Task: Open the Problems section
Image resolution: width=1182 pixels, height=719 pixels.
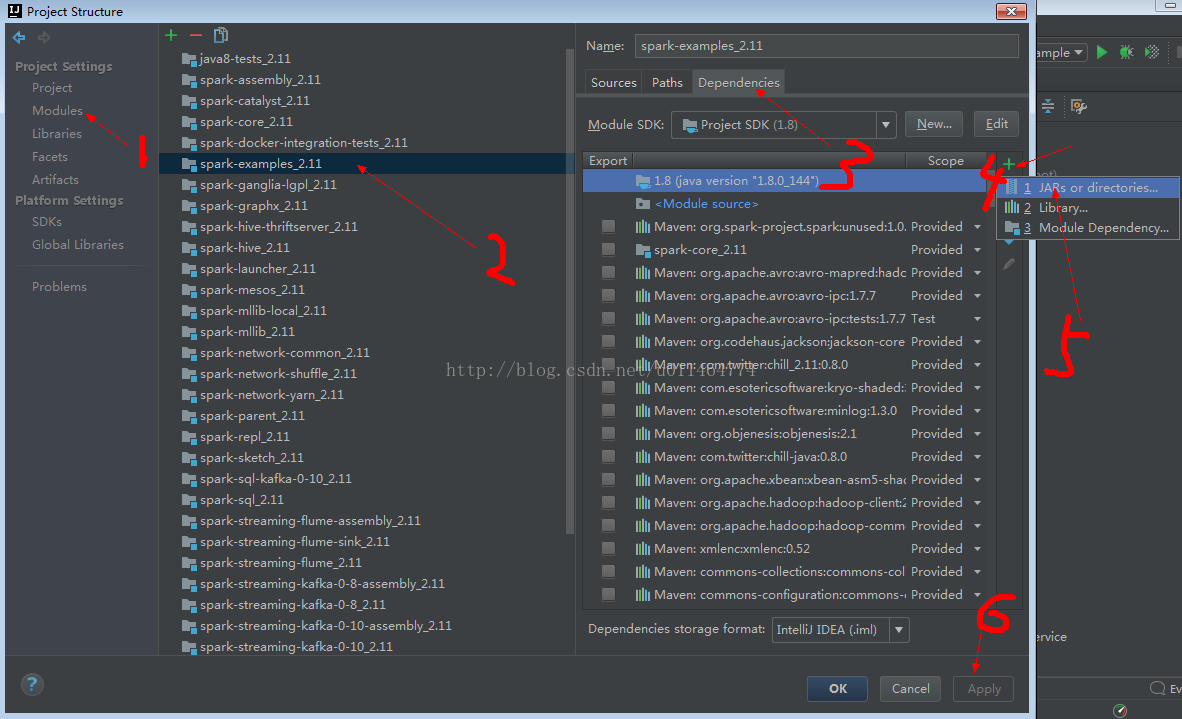Action: tap(59, 286)
